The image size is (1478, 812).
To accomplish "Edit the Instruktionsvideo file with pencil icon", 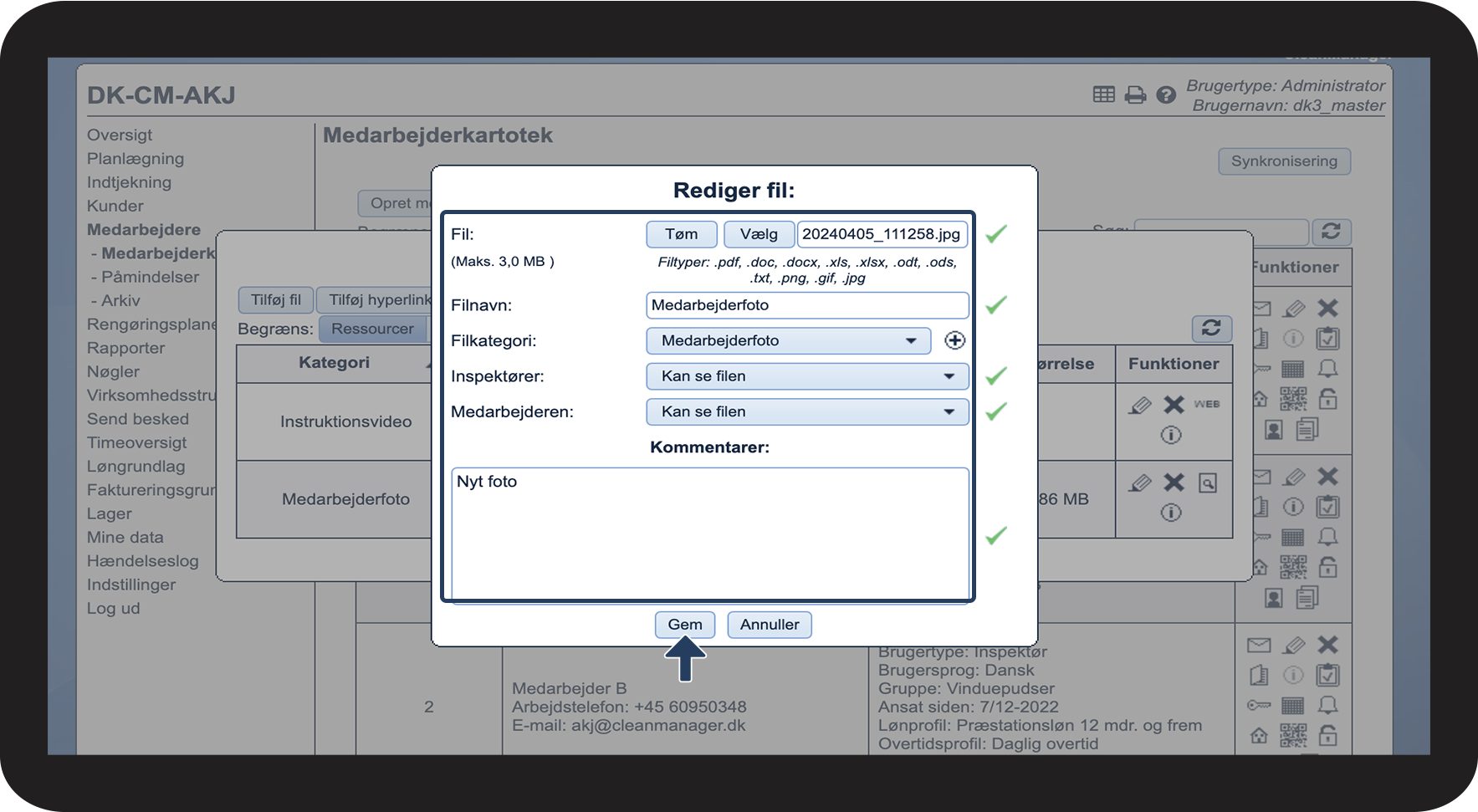I will 1140,406.
